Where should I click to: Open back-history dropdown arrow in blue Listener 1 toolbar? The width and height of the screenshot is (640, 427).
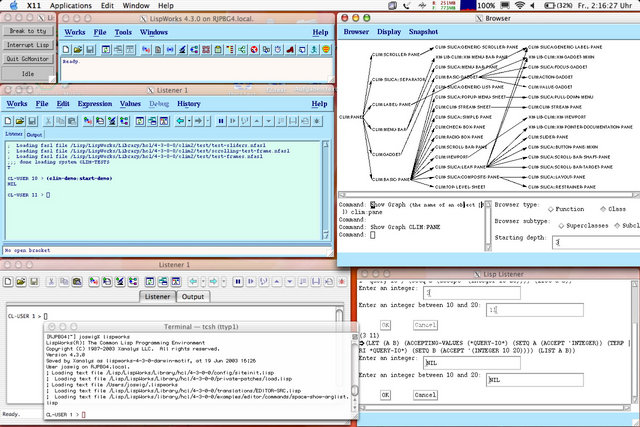189,121
